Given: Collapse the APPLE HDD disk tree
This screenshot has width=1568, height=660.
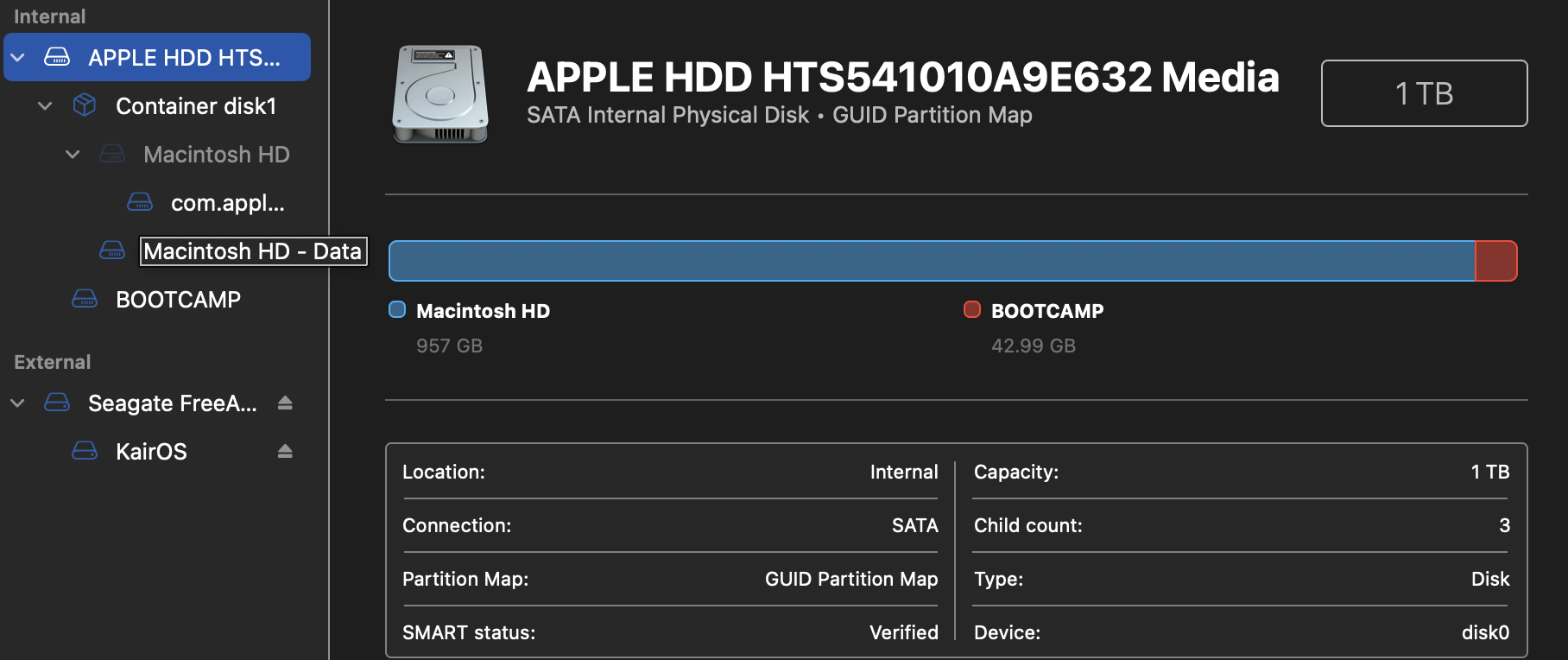Looking at the screenshot, I should [x=17, y=58].
